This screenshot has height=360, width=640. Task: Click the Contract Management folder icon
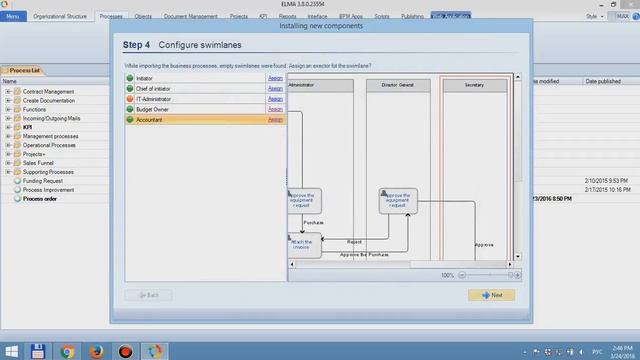[17, 91]
